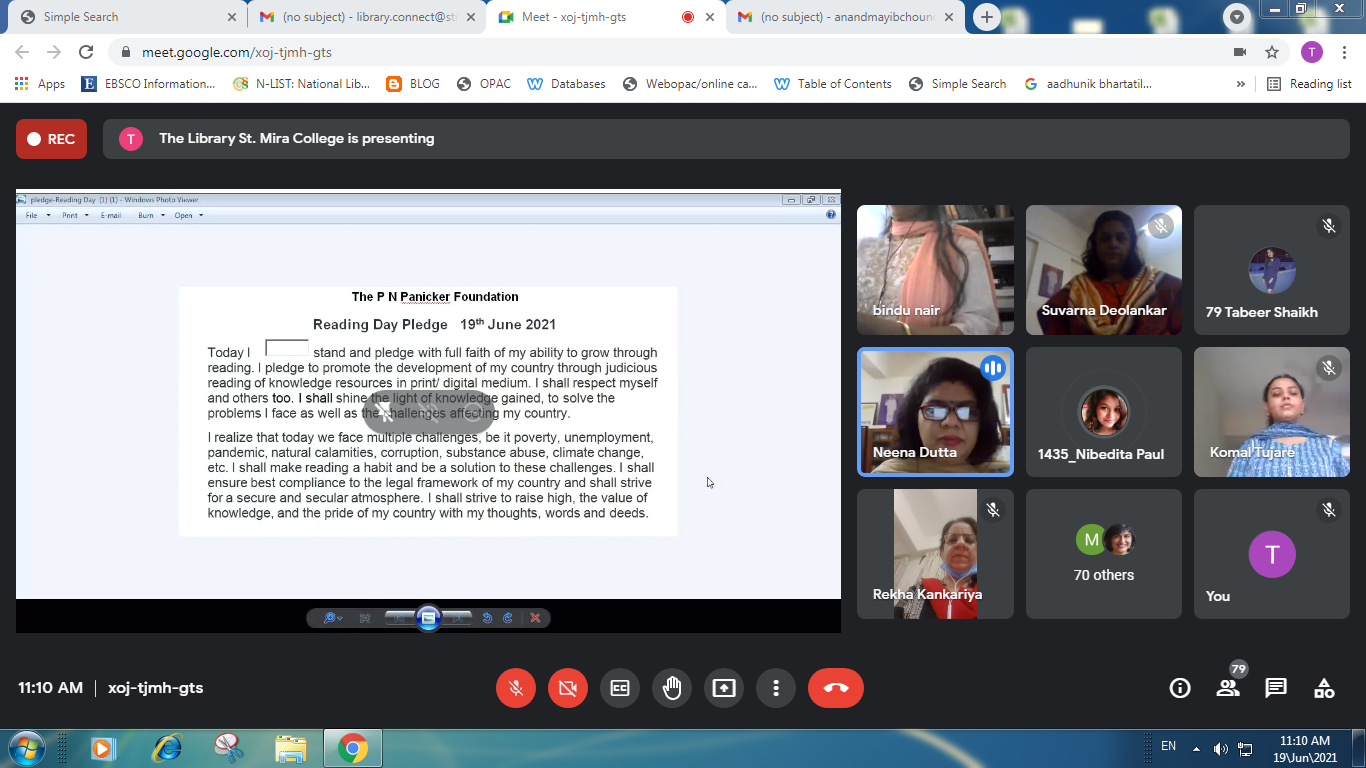This screenshot has width=1366, height=768.
Task: Toggle the microphone mute button
Action: coord(516,688)
